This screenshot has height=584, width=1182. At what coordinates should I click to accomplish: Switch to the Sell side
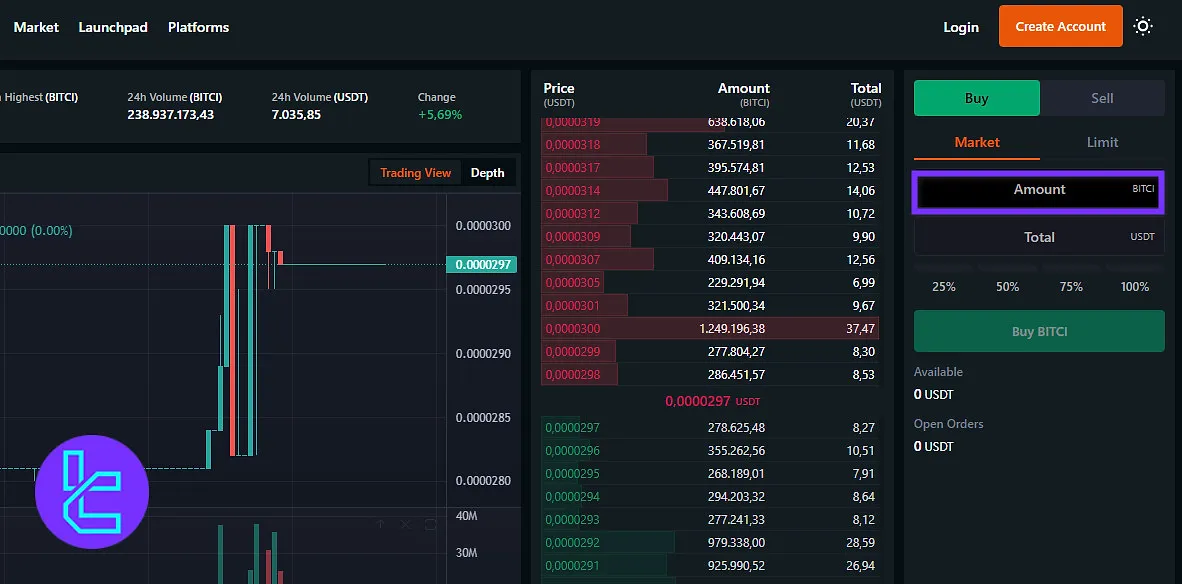tap(1102, 98)
